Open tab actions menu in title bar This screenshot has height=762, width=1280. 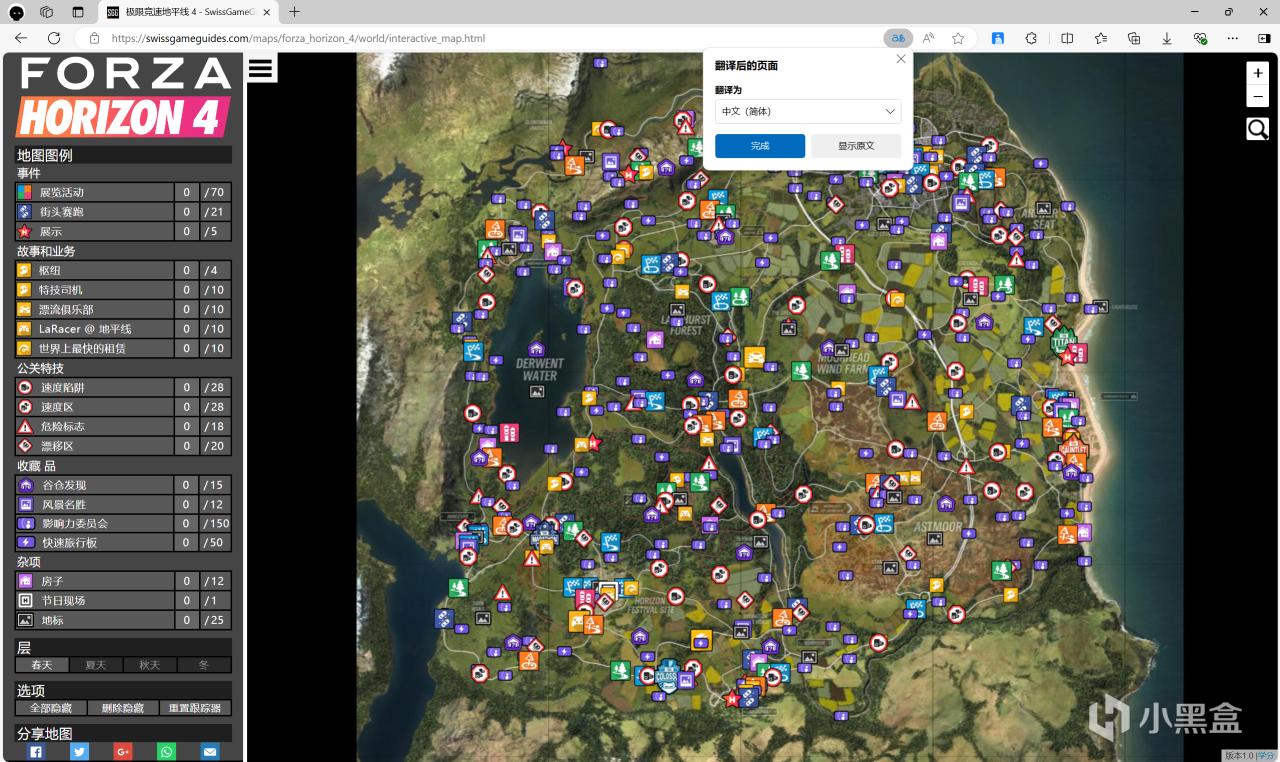click(x=78, y=12)
